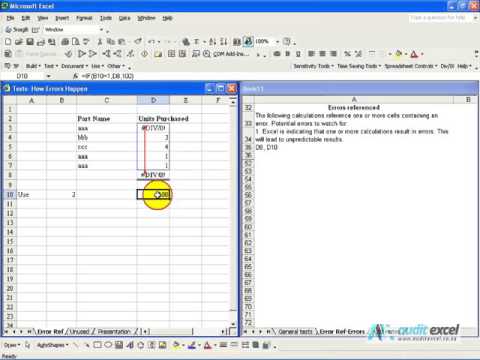The width and height of the screenshot is (480, 360).
Task: Open the Name Box dropdown arrow
Action: point(49,76)
